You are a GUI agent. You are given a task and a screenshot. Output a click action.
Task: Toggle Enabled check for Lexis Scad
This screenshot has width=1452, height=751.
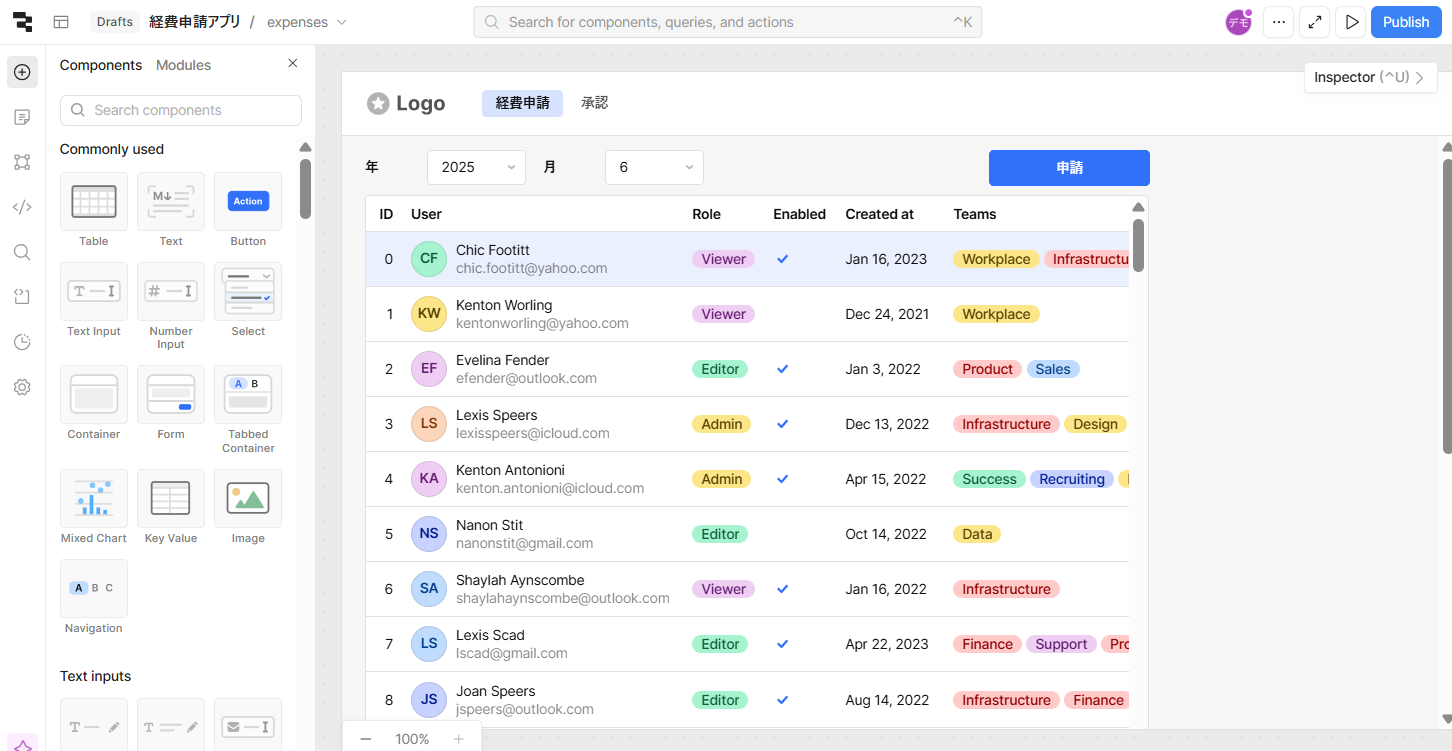click(783, 644)
